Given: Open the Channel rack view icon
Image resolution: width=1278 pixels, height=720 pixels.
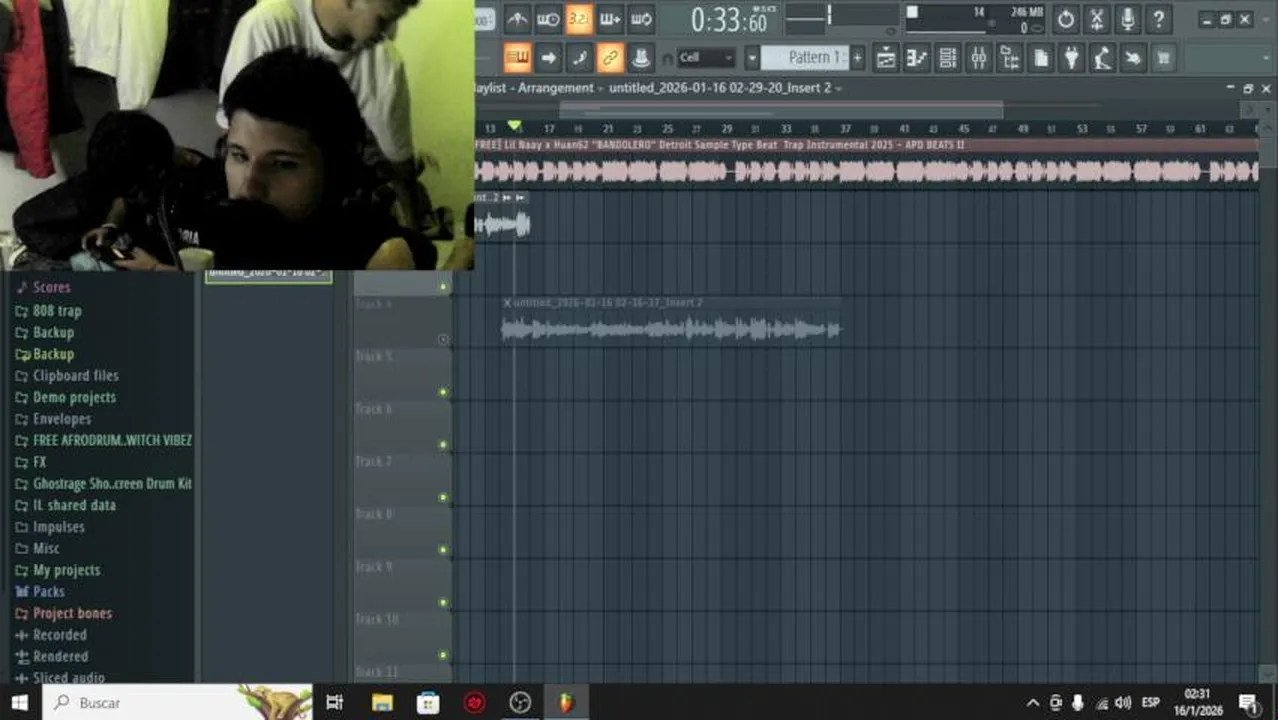Looking at the screenshot, I should 948,58.
